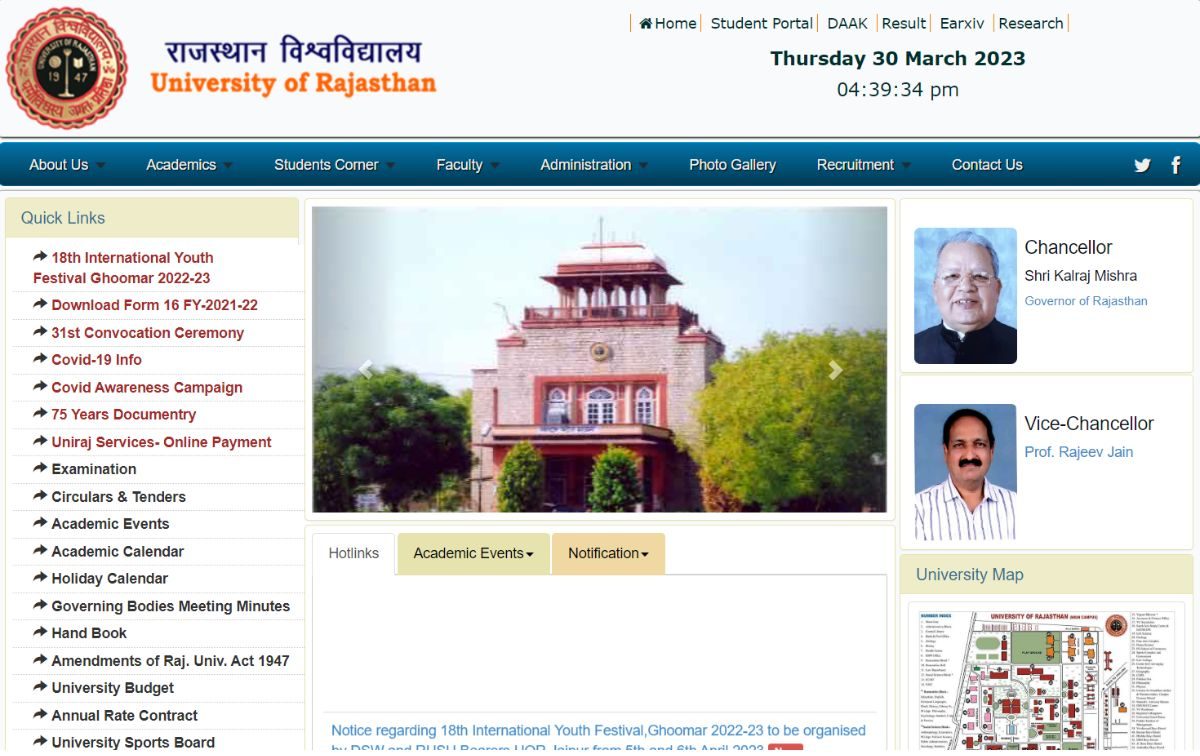
Task: Go to previous slide in the carousel
Action: 365,370
